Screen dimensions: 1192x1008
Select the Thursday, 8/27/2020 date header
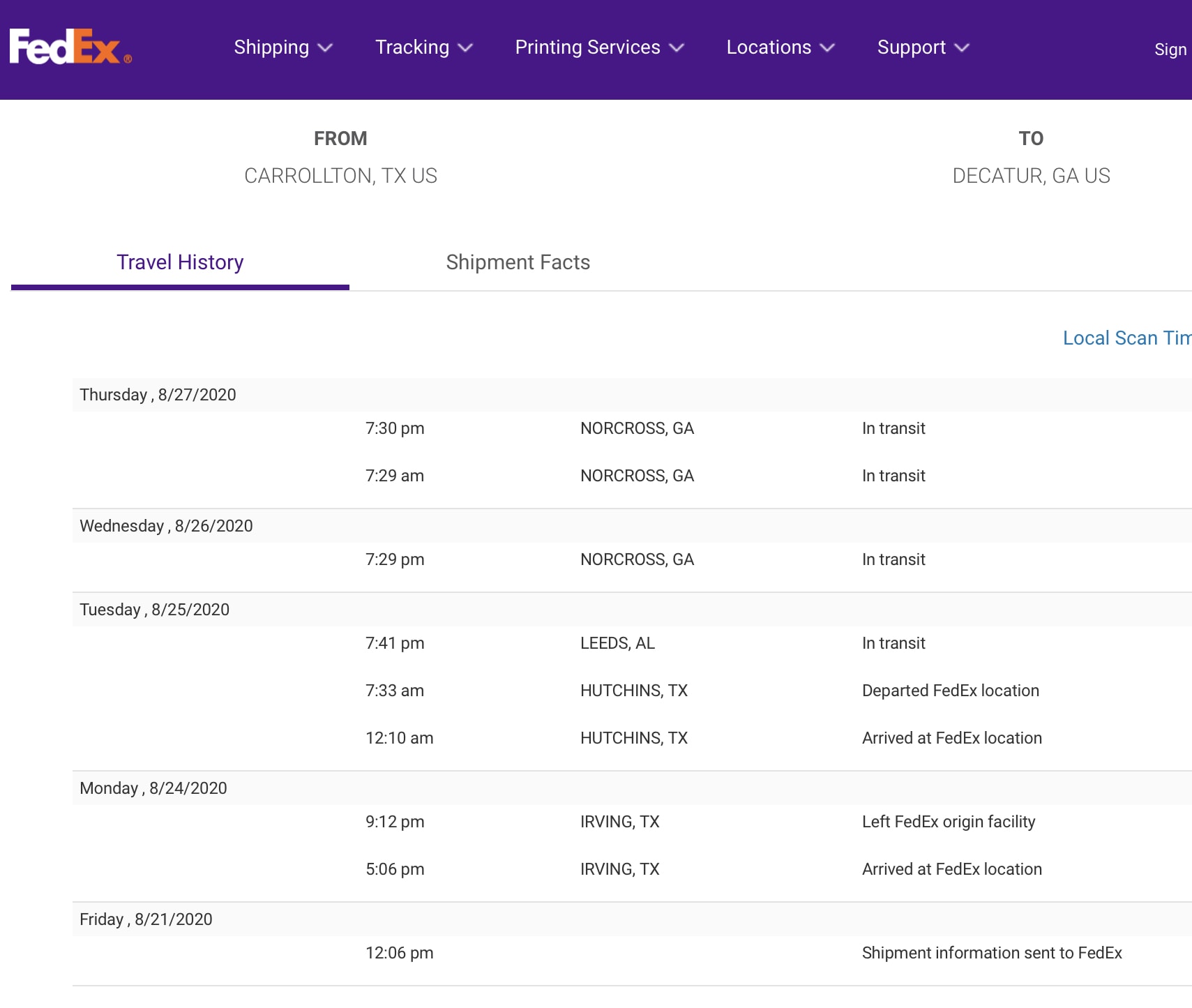tap(158, 395)
